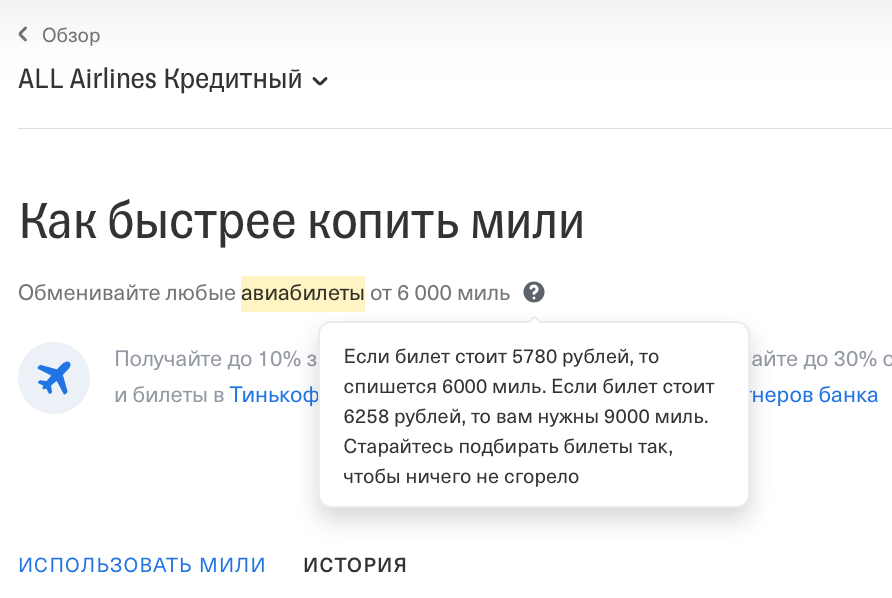
Task: Click the Получайте до 30% offer text
Action: (820, 358)
